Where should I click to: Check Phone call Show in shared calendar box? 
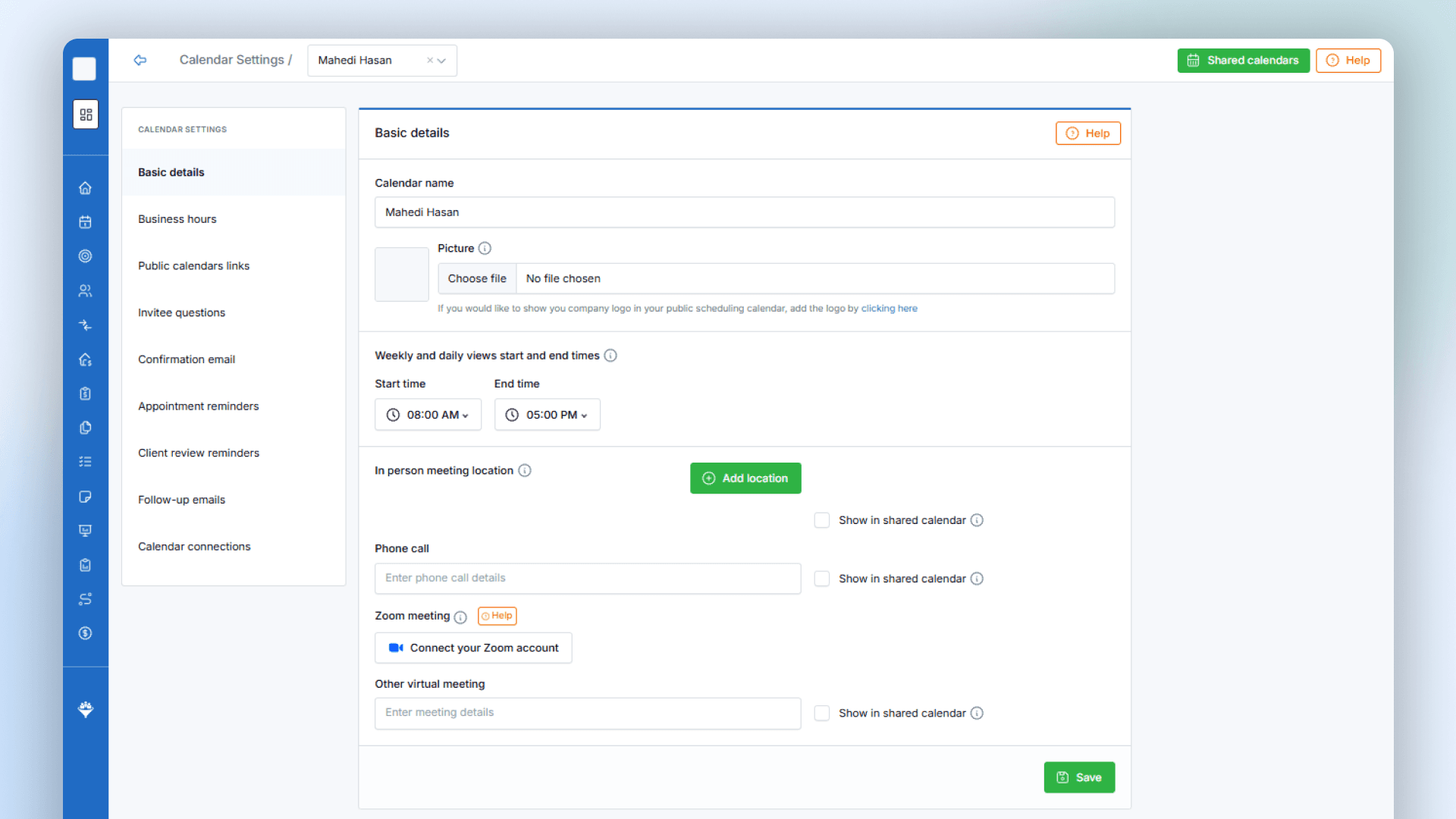[x=822, y=579]
